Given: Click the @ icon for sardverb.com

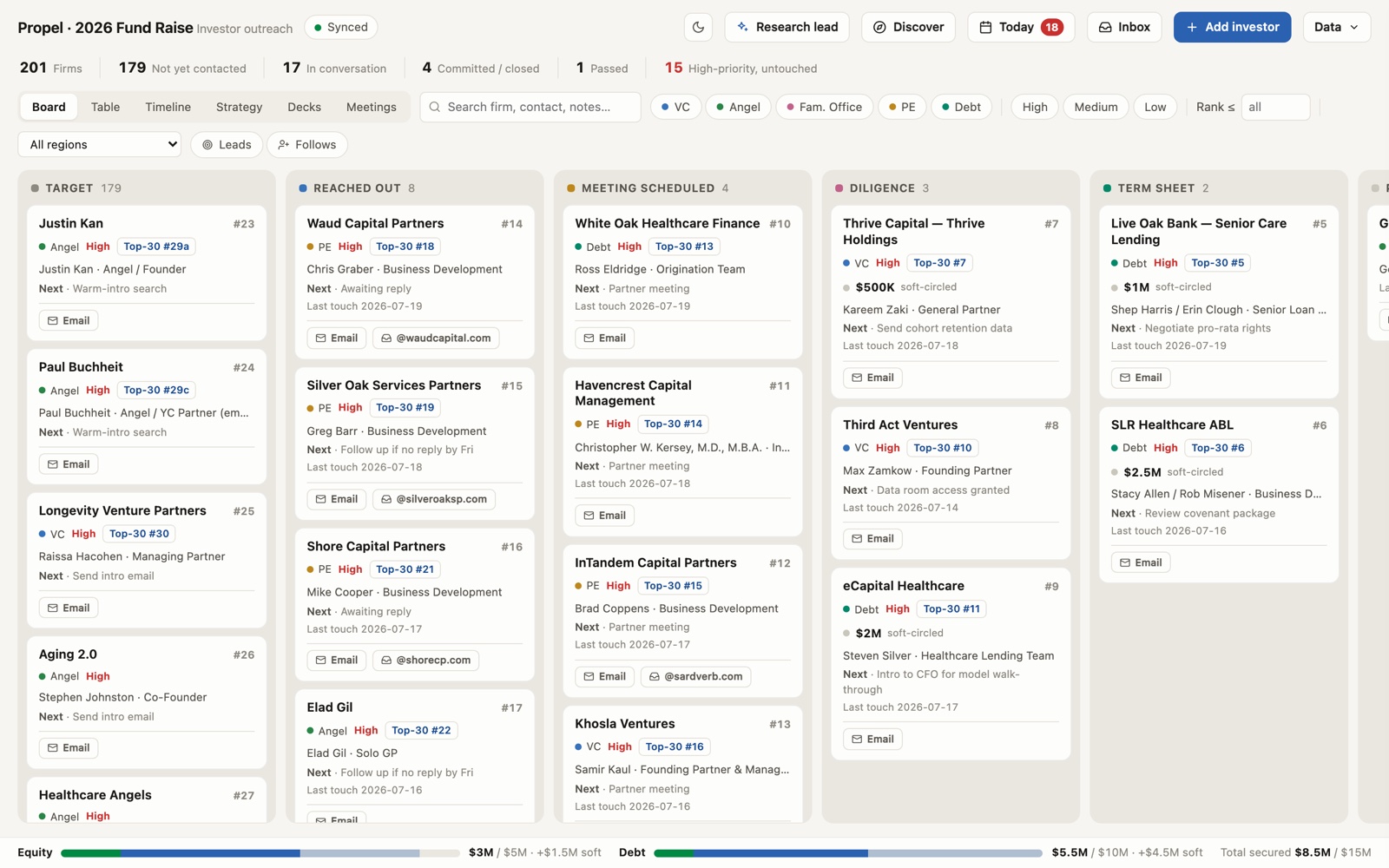Looking at the screenshot, I should coord(655,676).
